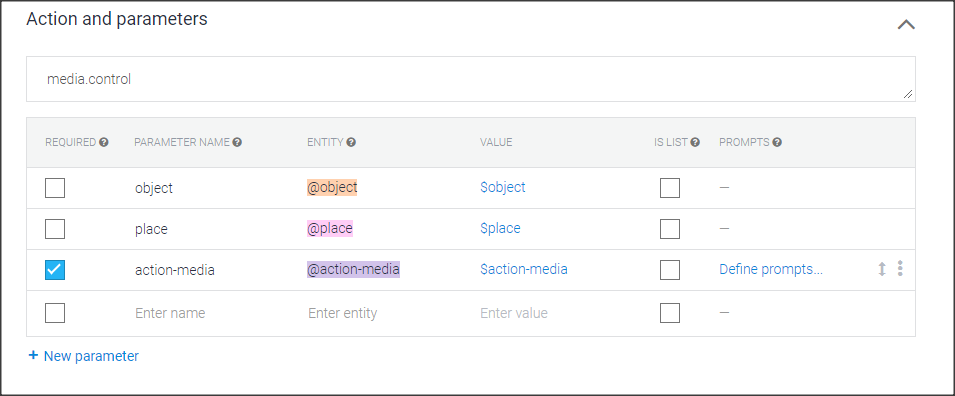Click reorder arrows icon on action-media row

click(881, 269)
